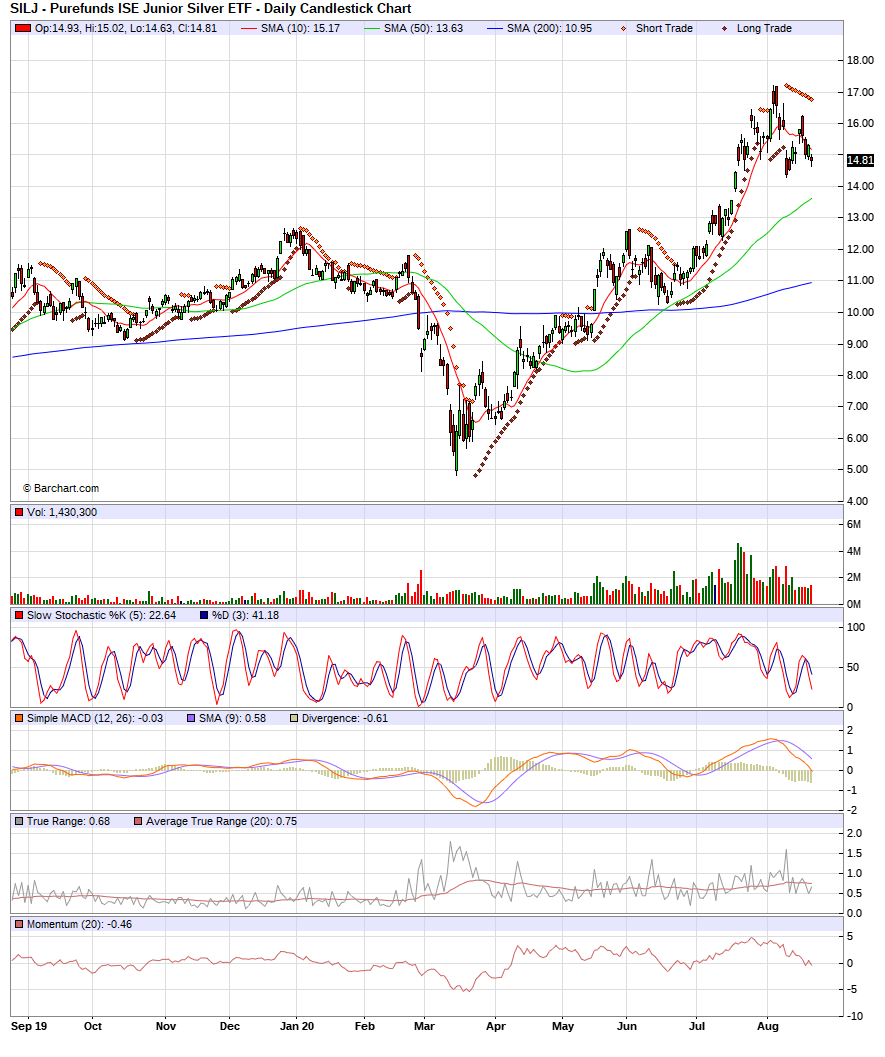Screen dimensions: 885x1057
Task: Click the Sep 19 date axis label
Action: click(29, 1027)
